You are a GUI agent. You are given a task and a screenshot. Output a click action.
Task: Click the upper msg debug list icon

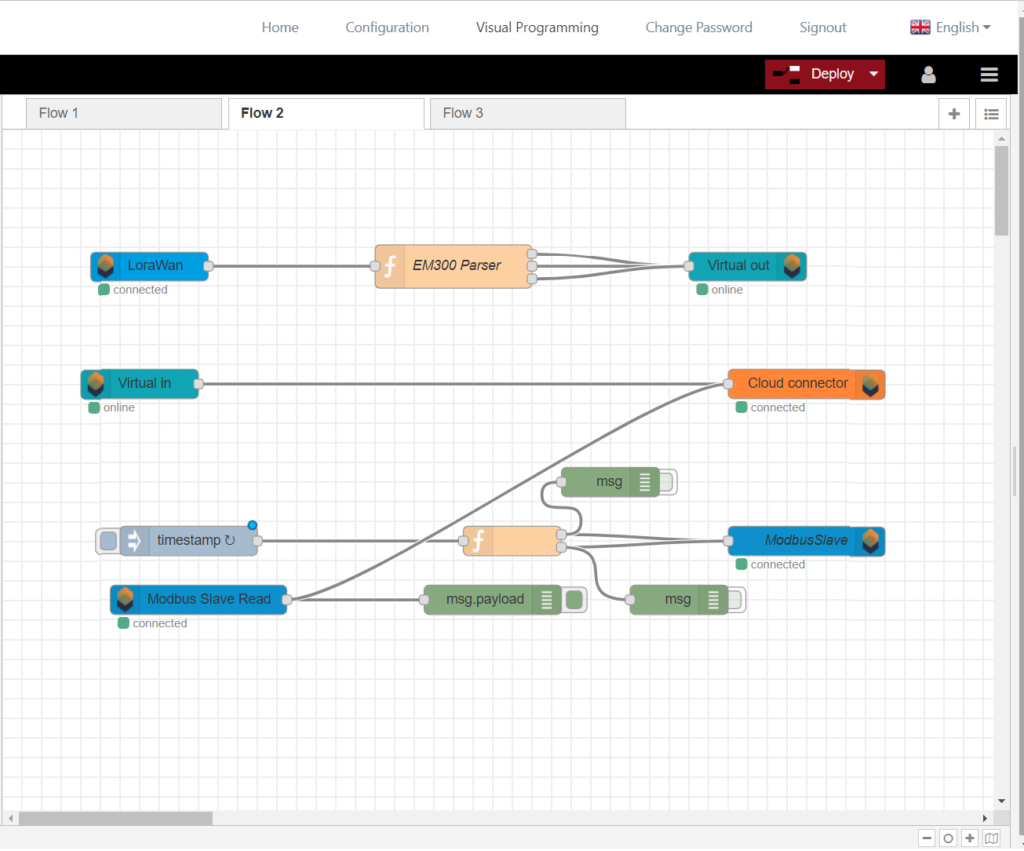(x=645, y=482)
